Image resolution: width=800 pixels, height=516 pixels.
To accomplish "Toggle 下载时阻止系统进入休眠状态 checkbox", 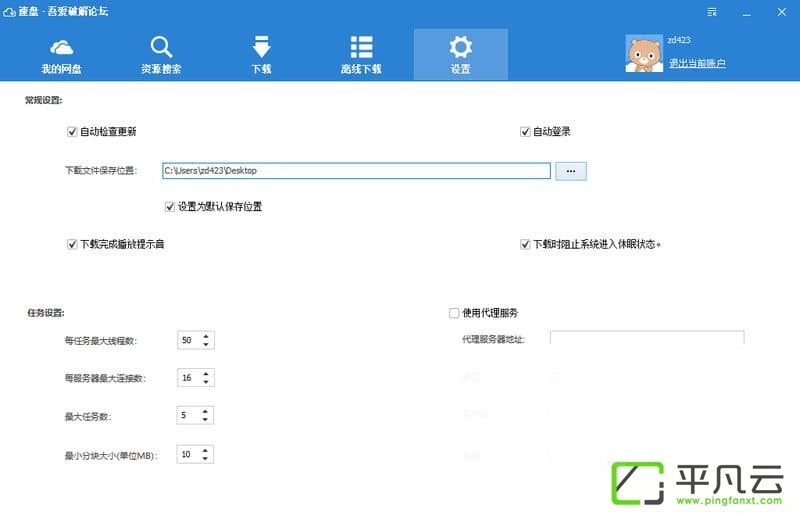I will coord(525,244).
